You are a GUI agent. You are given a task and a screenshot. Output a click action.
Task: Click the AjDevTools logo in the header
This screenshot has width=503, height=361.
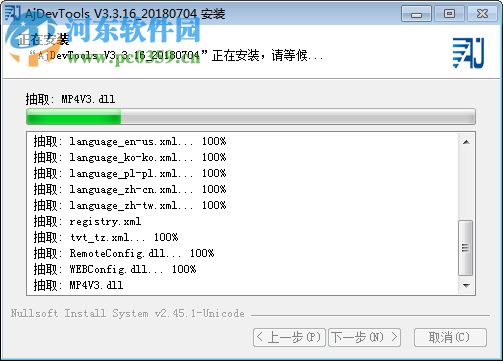click(468, 53)
